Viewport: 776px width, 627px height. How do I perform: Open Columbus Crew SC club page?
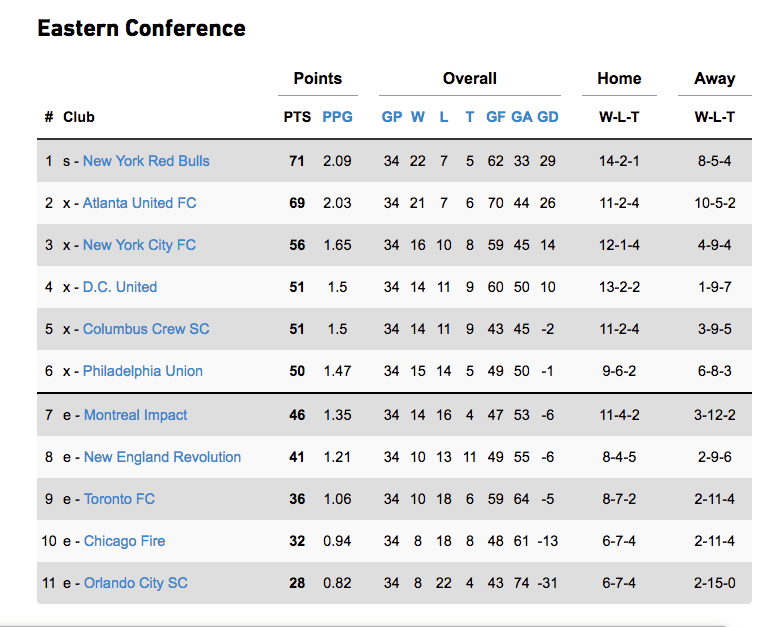pyautogui.click(x=146, y=329)
